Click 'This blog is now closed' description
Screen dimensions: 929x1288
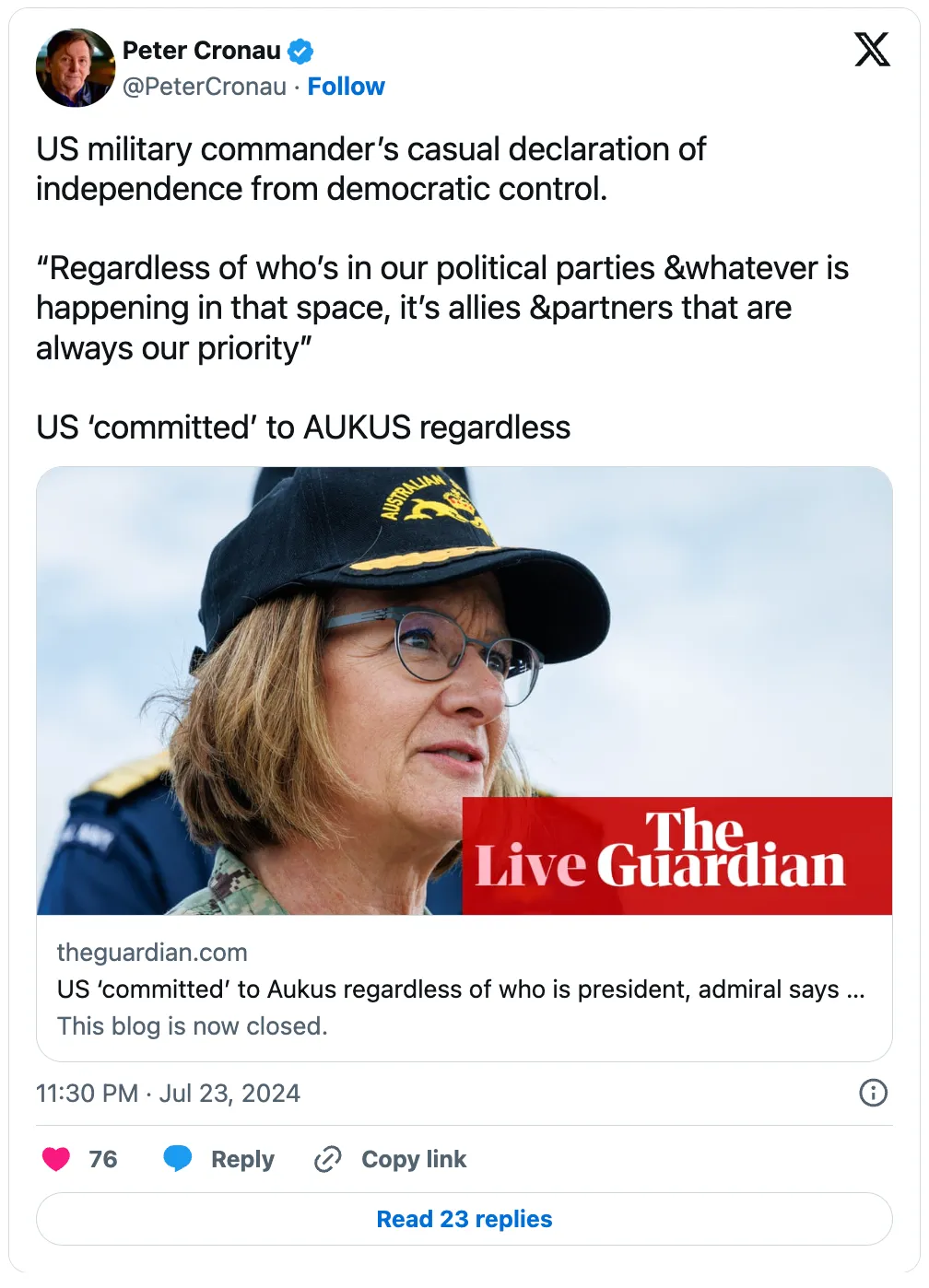click(193, 1026)
